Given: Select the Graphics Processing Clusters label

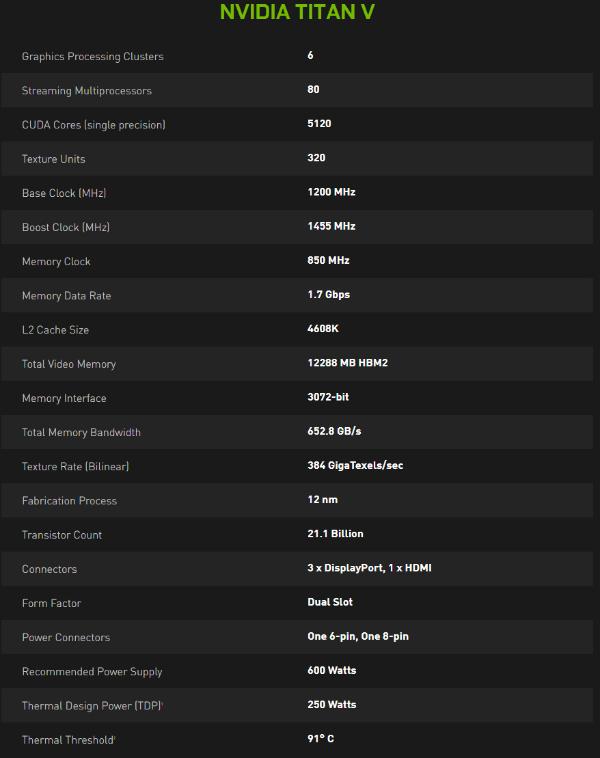Looking at the screenshot, I should 93,57.
